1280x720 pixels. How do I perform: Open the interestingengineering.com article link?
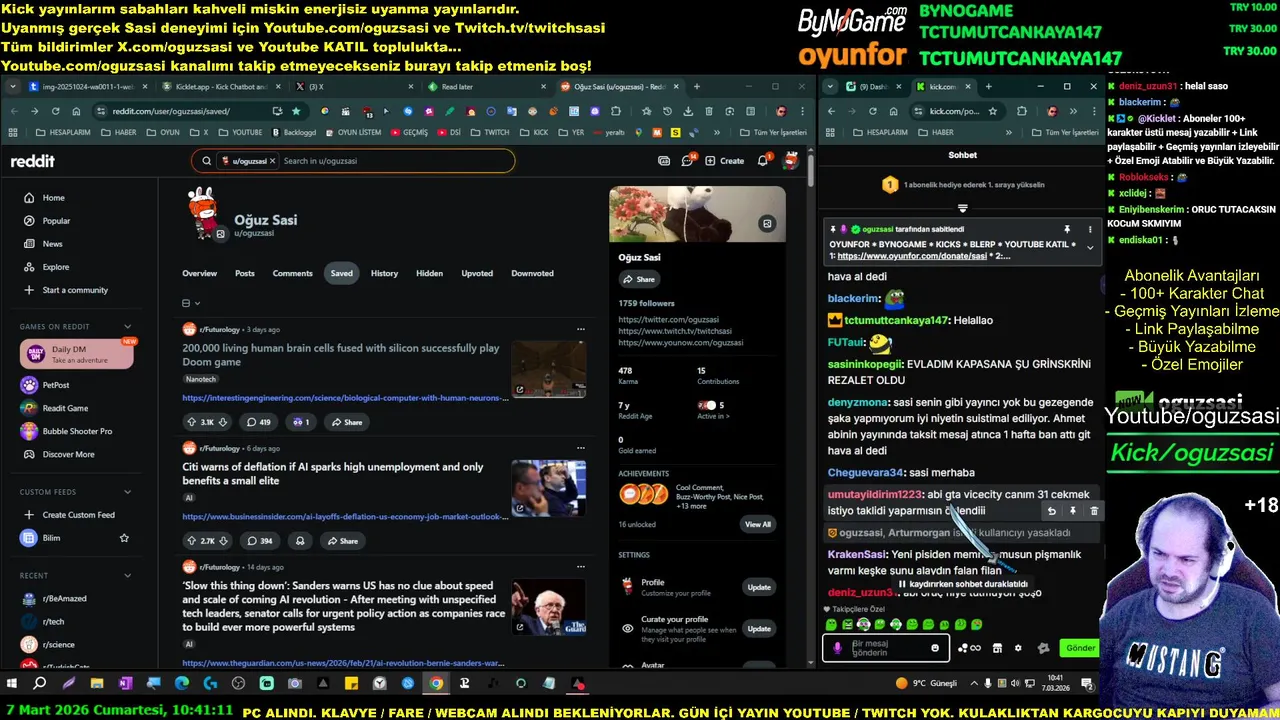(345, 398)
